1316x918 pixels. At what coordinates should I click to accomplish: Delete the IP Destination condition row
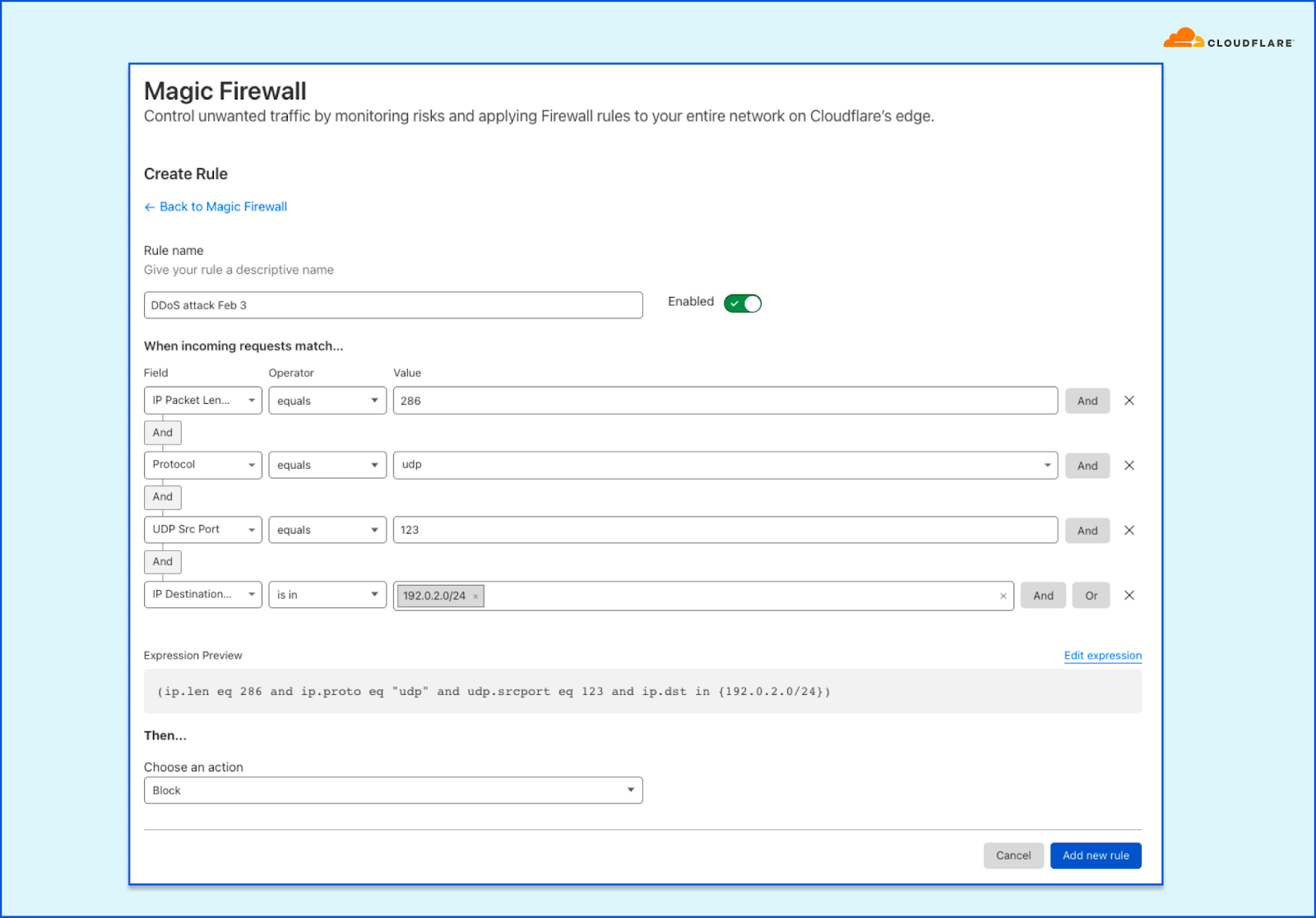pos(1129,596)
